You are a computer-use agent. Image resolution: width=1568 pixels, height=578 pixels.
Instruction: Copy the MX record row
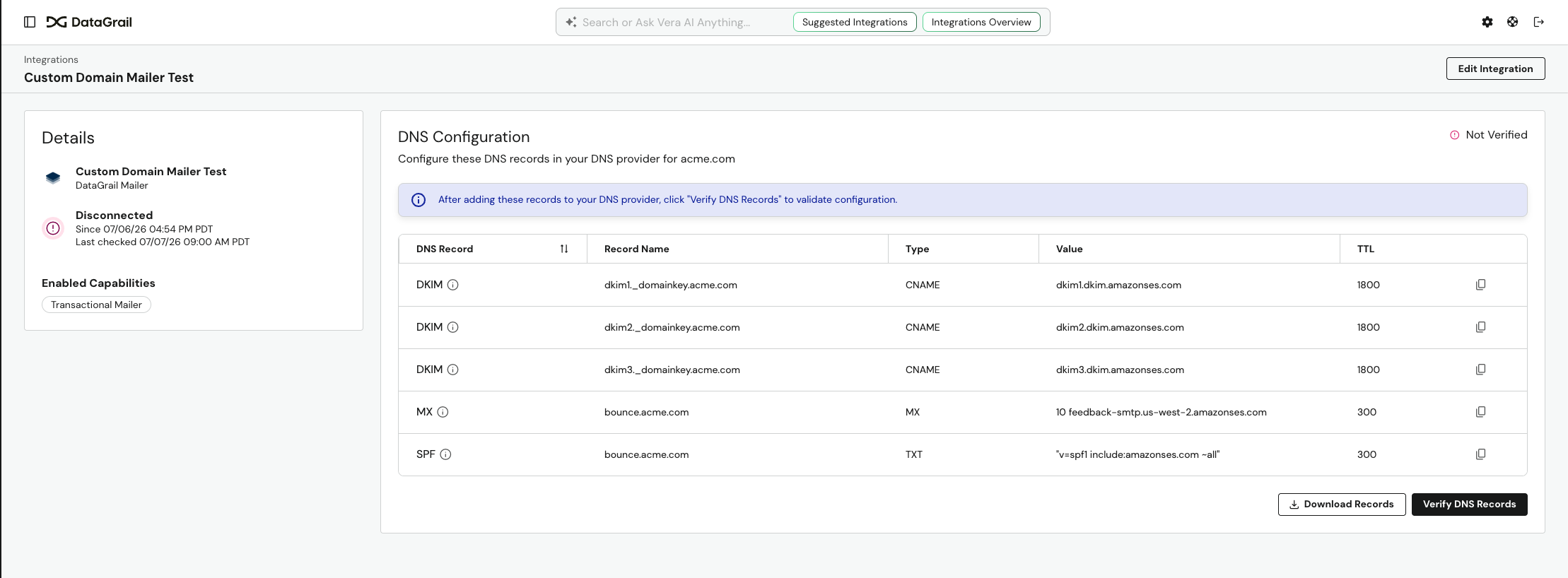(1481, 412)
